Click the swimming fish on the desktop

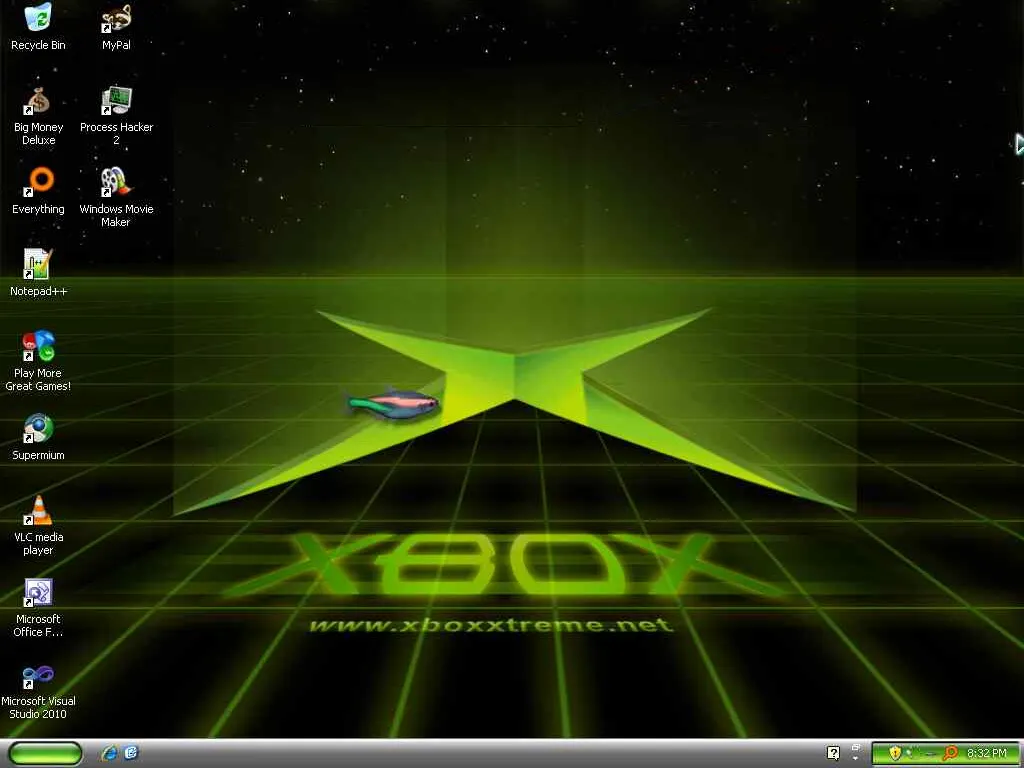click(393, 404)
